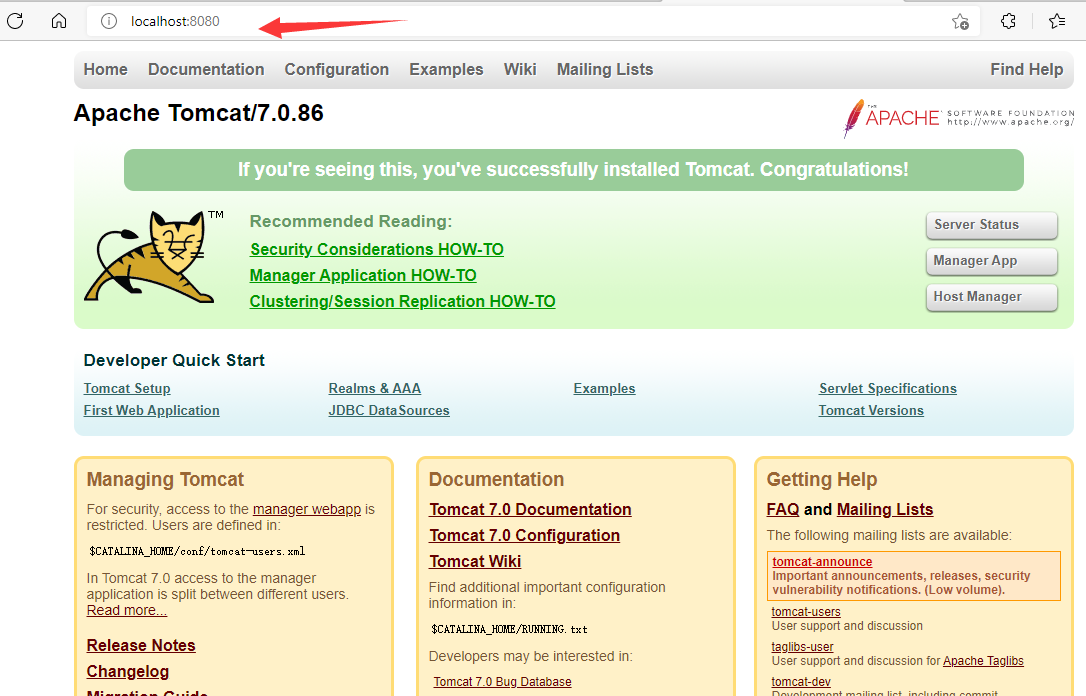Open the FAQ link in Getting Help

[783, 510]
